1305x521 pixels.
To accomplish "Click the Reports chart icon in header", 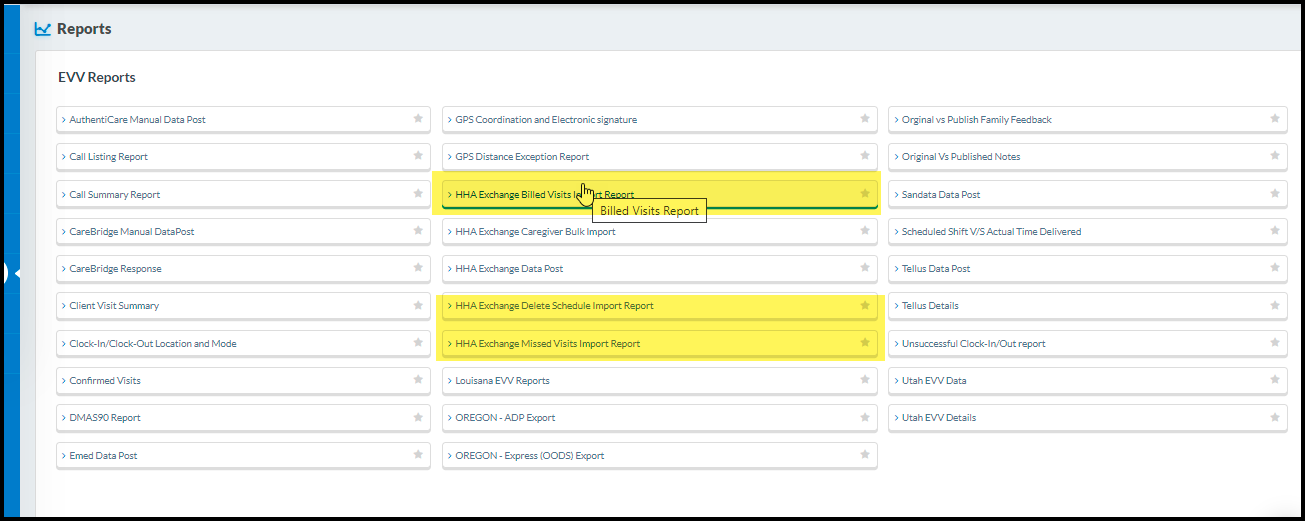I will coord(42,29).
